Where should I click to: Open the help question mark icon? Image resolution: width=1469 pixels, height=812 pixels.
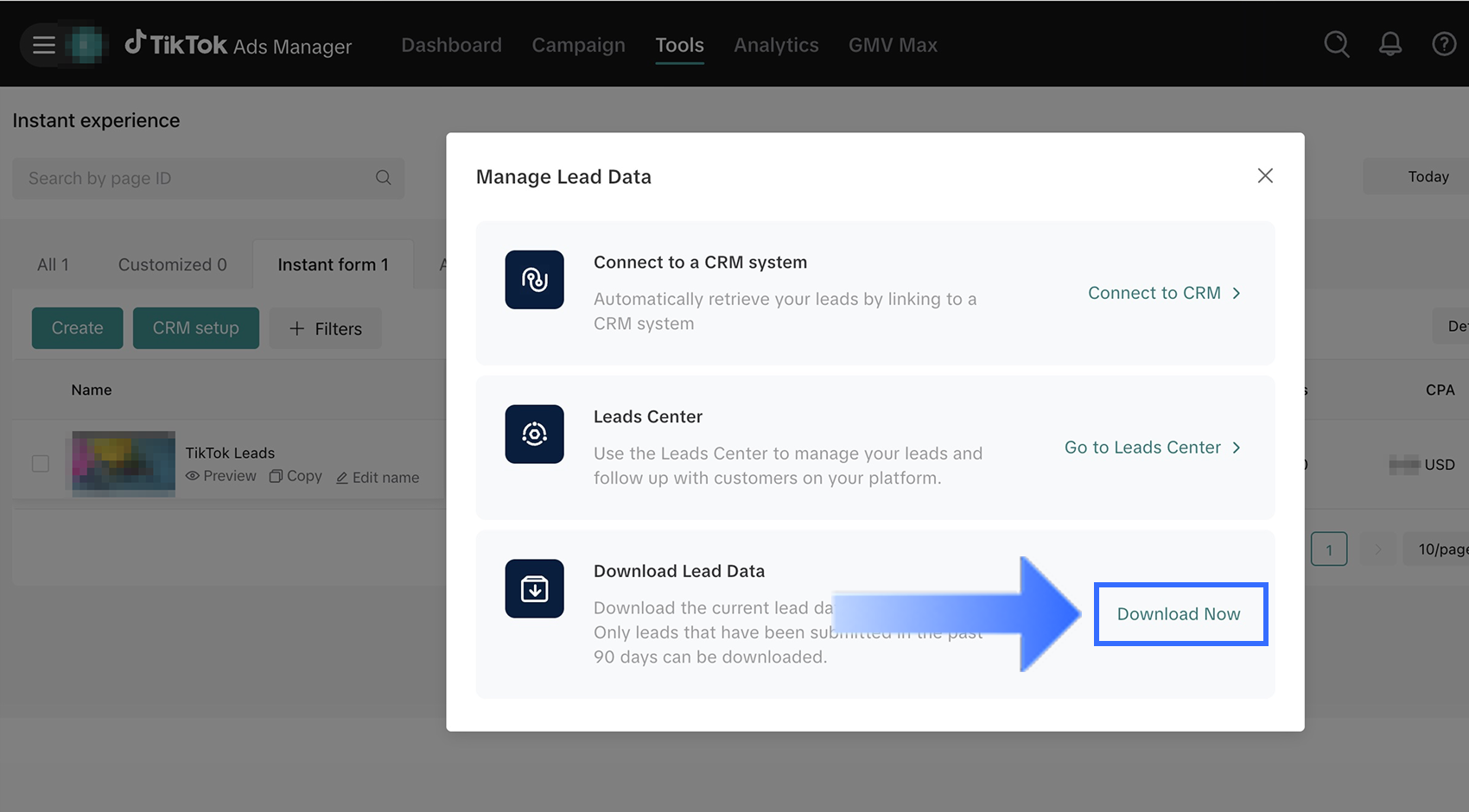tap(1444, 44)
